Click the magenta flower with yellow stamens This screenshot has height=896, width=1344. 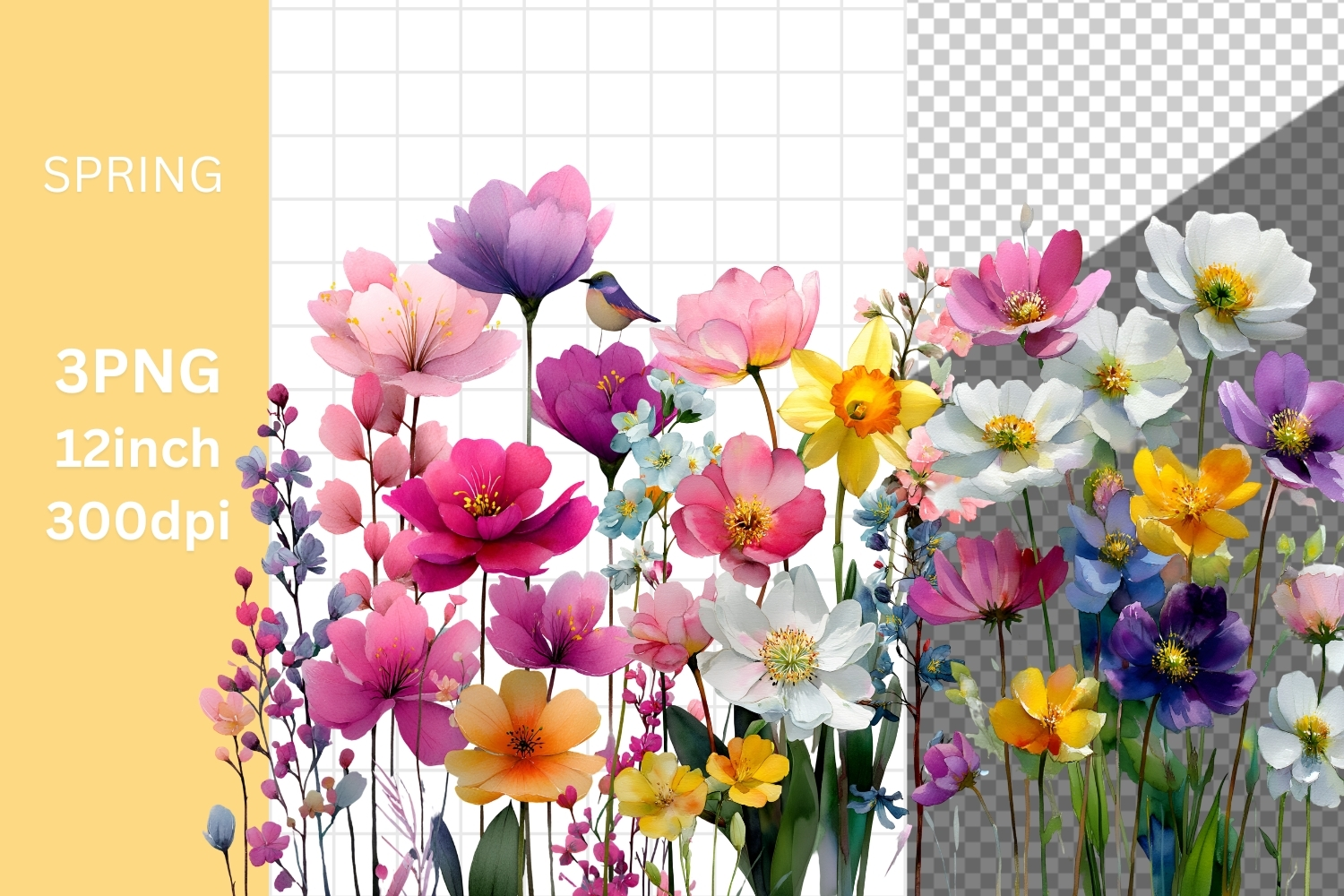484,511
